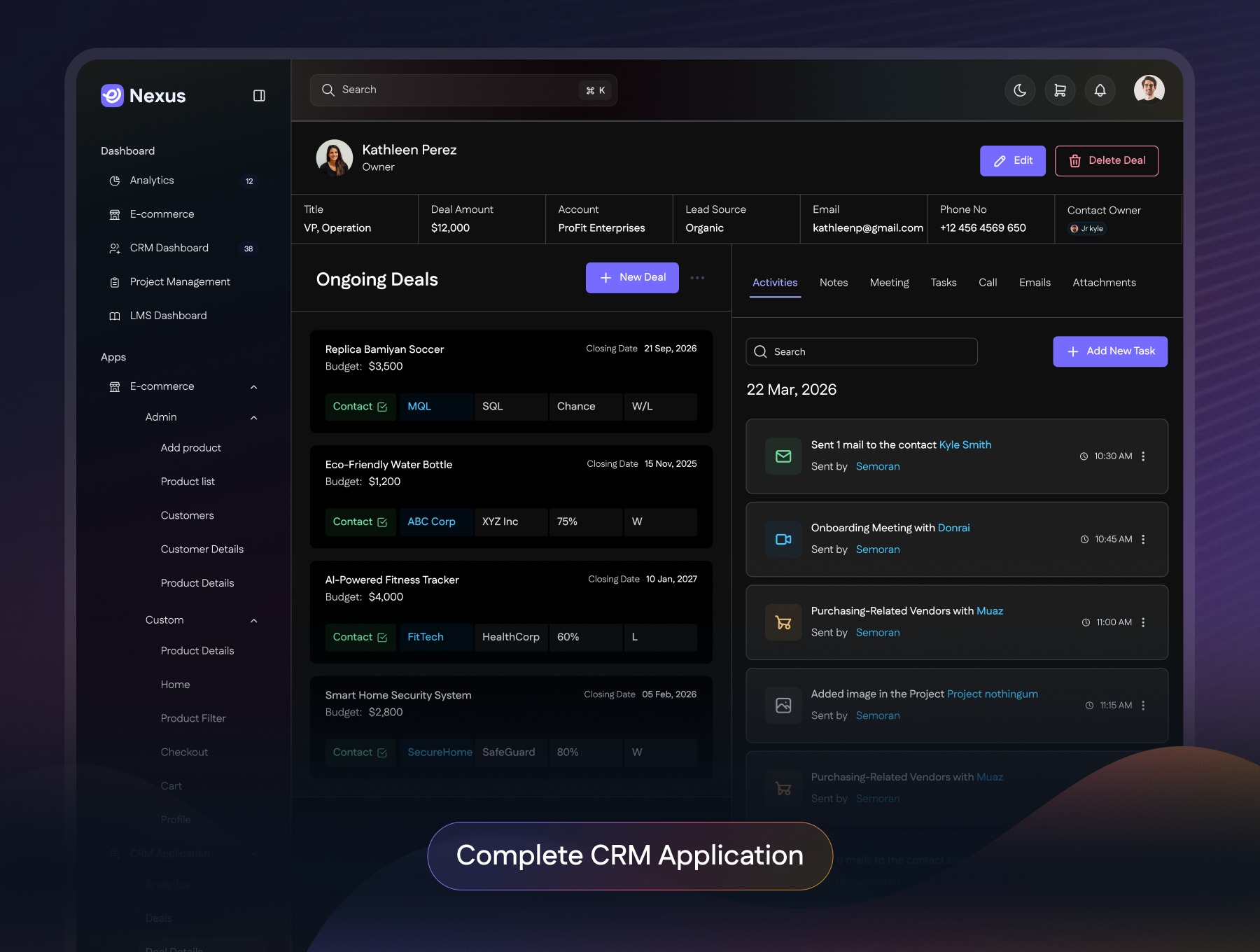This screenshot has height=952, width=1260.
Task: Click the Nexus logo icon
Action: 112,96
